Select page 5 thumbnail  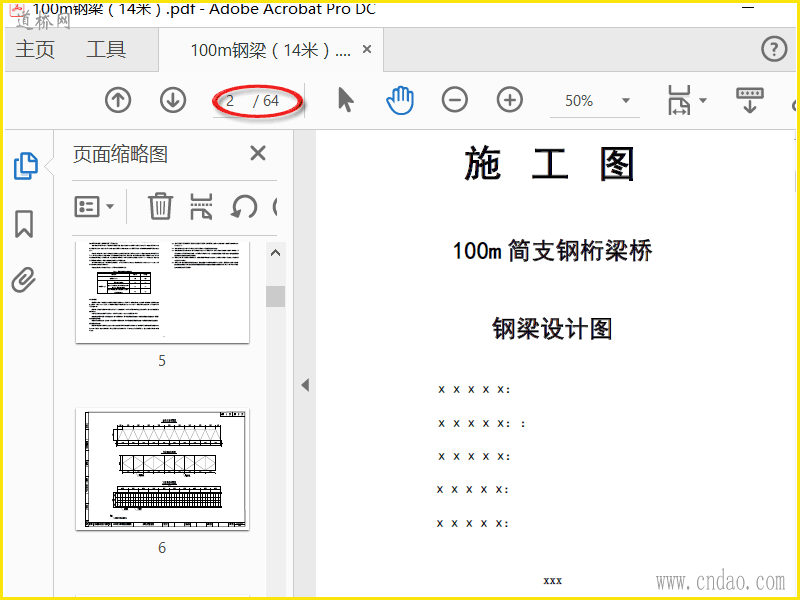162,292
